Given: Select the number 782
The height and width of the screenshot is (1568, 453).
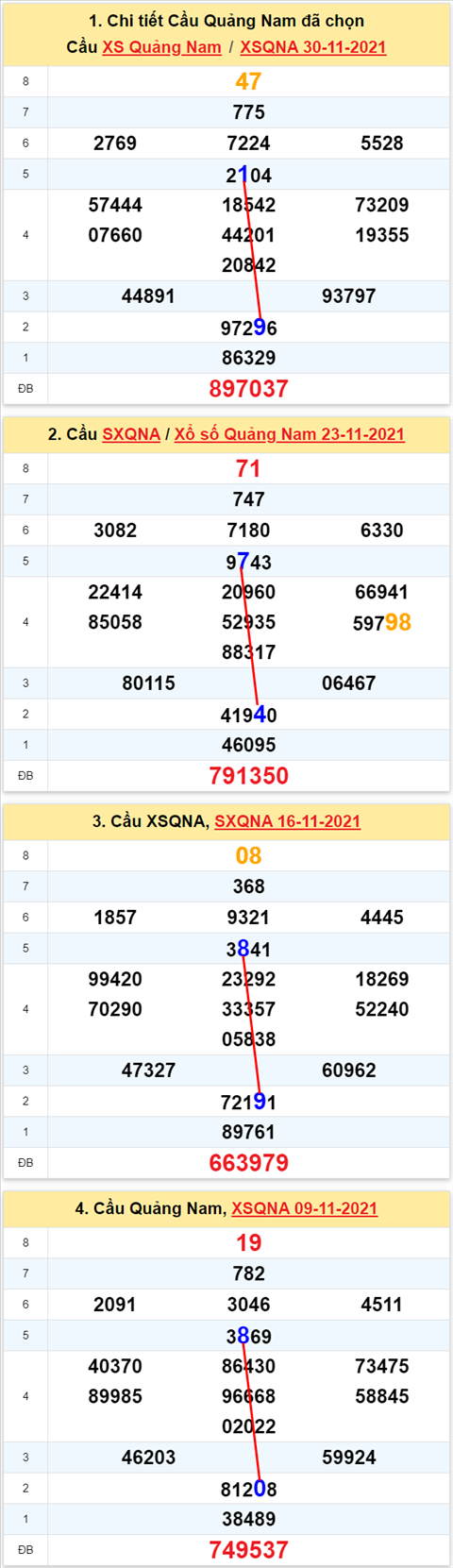Looking at the screenshot, I should pyautogui.click(x=248, y=1273).
